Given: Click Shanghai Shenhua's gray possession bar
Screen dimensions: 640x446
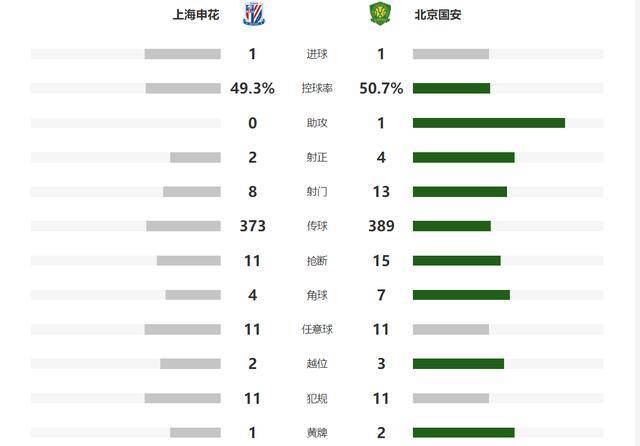Looking at the screenshot, I should tap(182, 88).
